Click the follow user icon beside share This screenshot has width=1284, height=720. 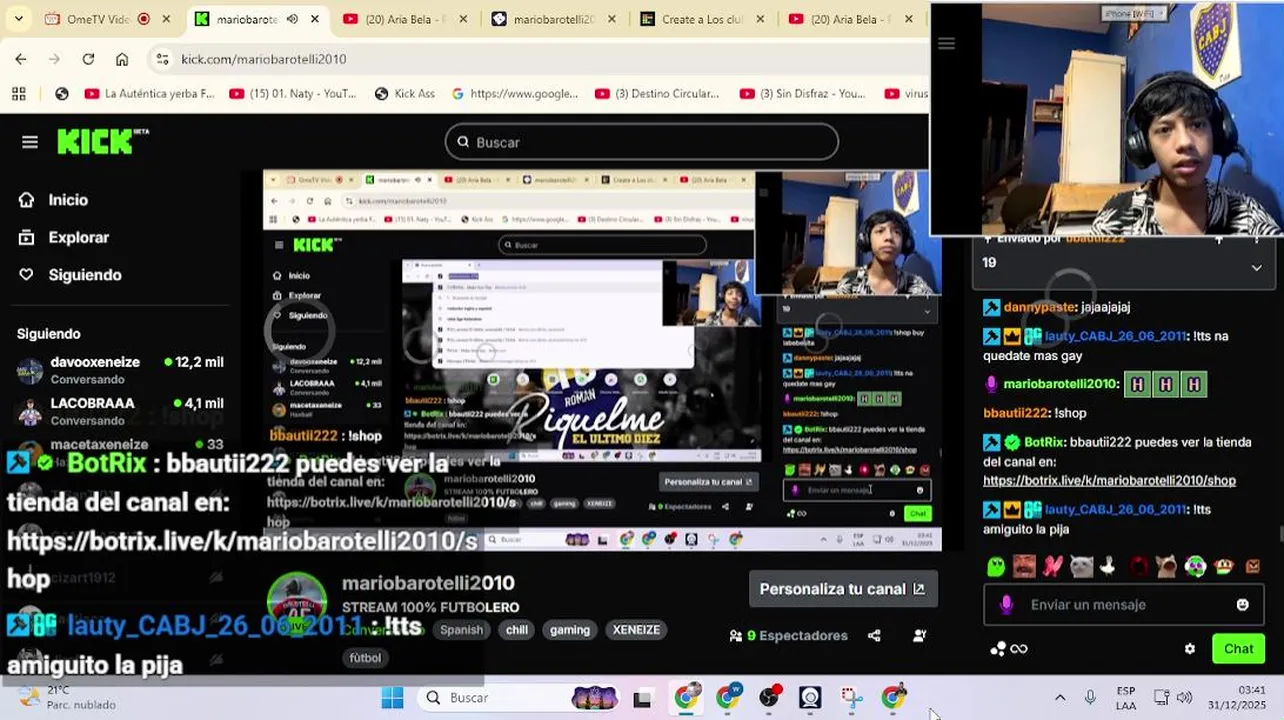[x=919, y=636]
